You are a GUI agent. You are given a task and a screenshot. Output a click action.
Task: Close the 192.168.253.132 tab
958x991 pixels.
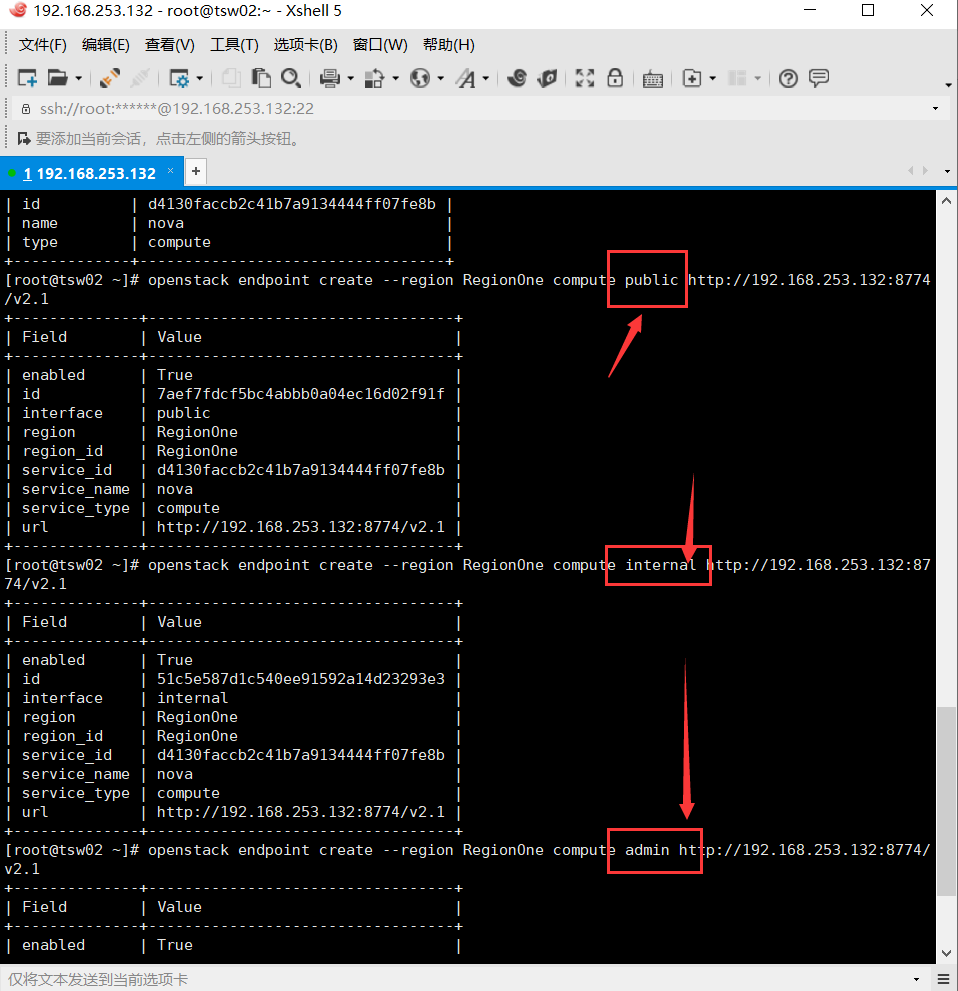coord(170,171)
